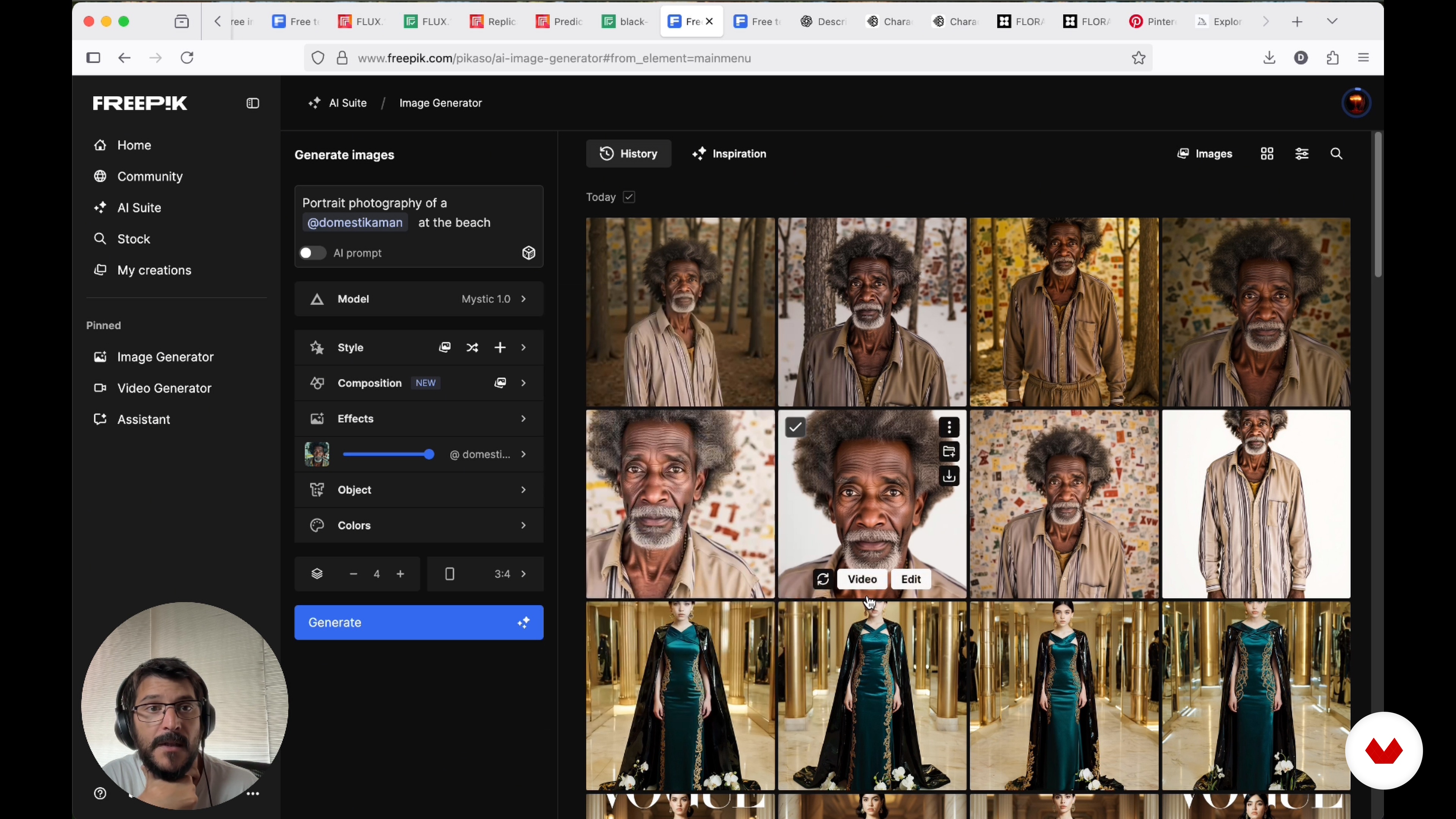
Task: Click the domestikaman character thumbnail
Action: pyautogui.click(x=317, y=454)
